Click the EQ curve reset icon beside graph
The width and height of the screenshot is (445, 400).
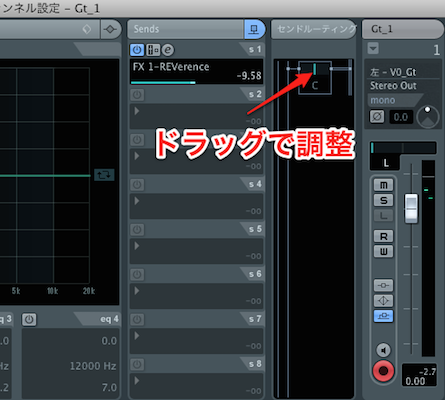(104, 175)
